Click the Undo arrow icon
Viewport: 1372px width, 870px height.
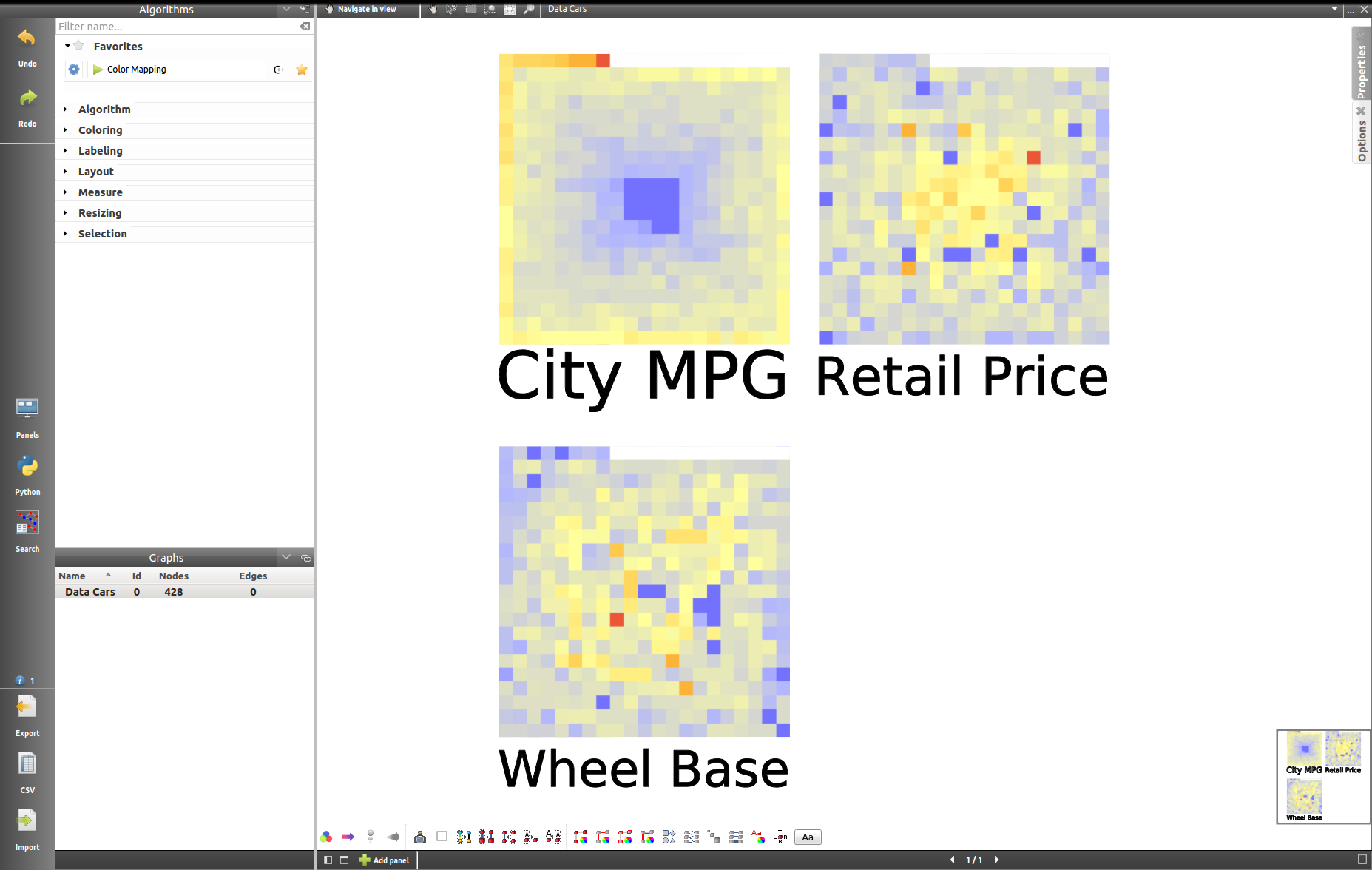[27, 38]
